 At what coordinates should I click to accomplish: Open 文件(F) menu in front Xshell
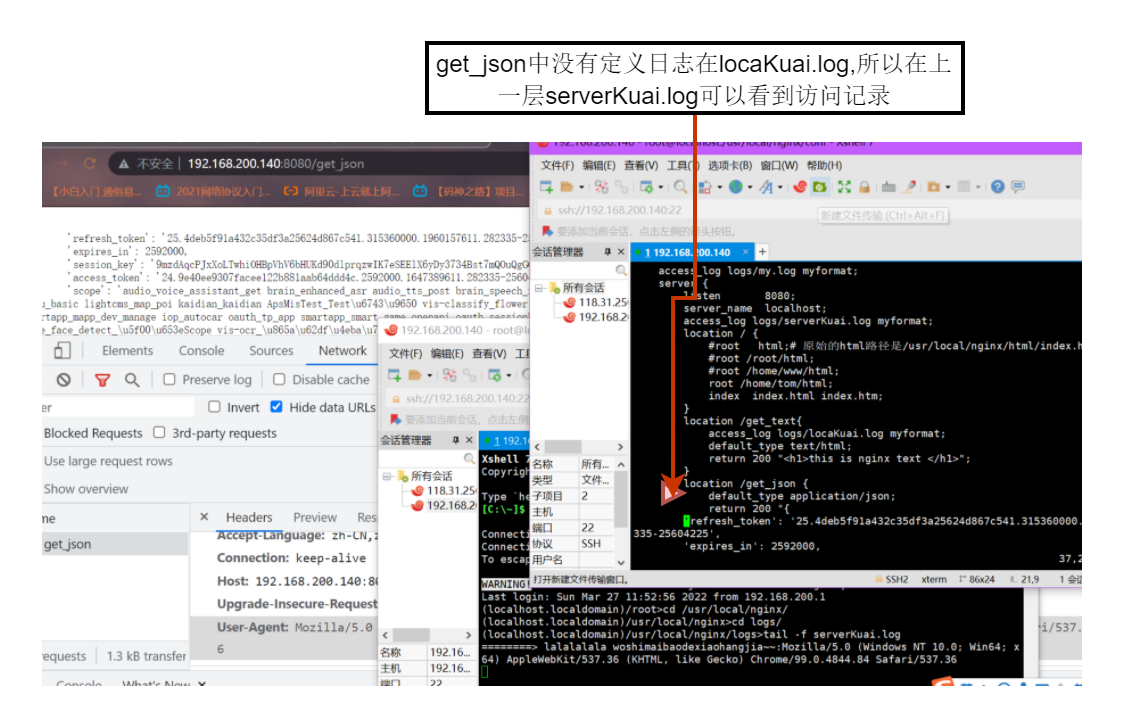557,165
